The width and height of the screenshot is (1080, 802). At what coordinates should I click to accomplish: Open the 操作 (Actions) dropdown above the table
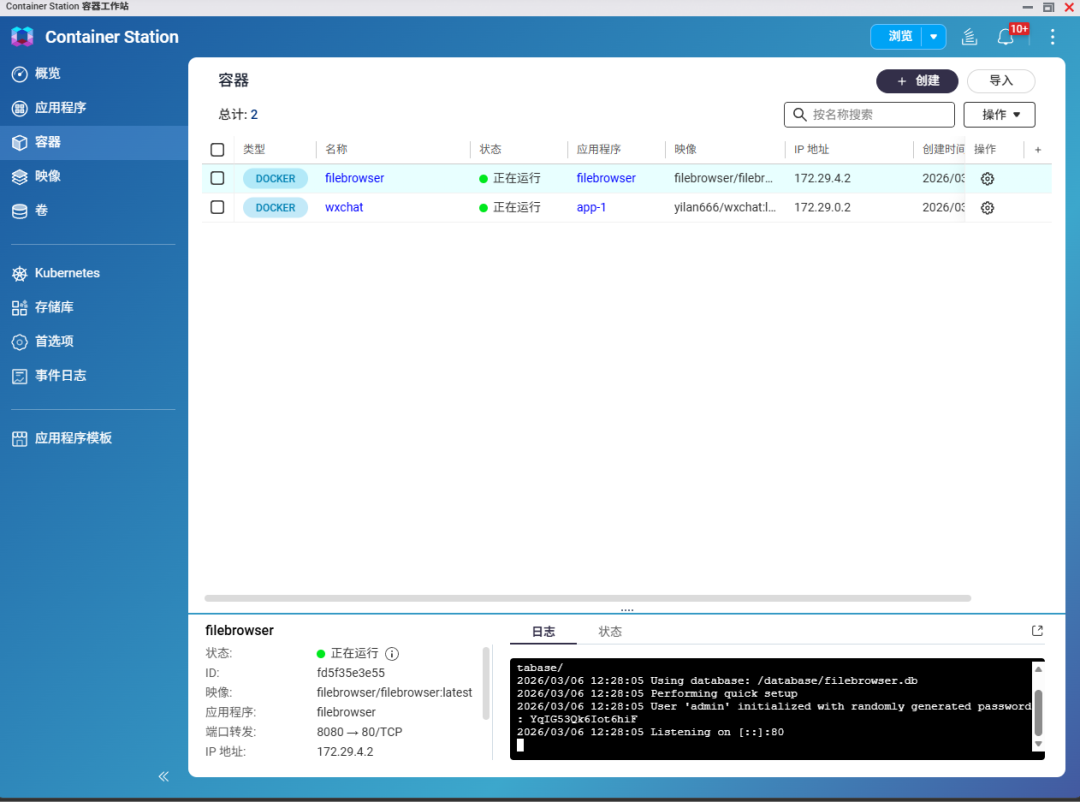click(x=999, y=114)
